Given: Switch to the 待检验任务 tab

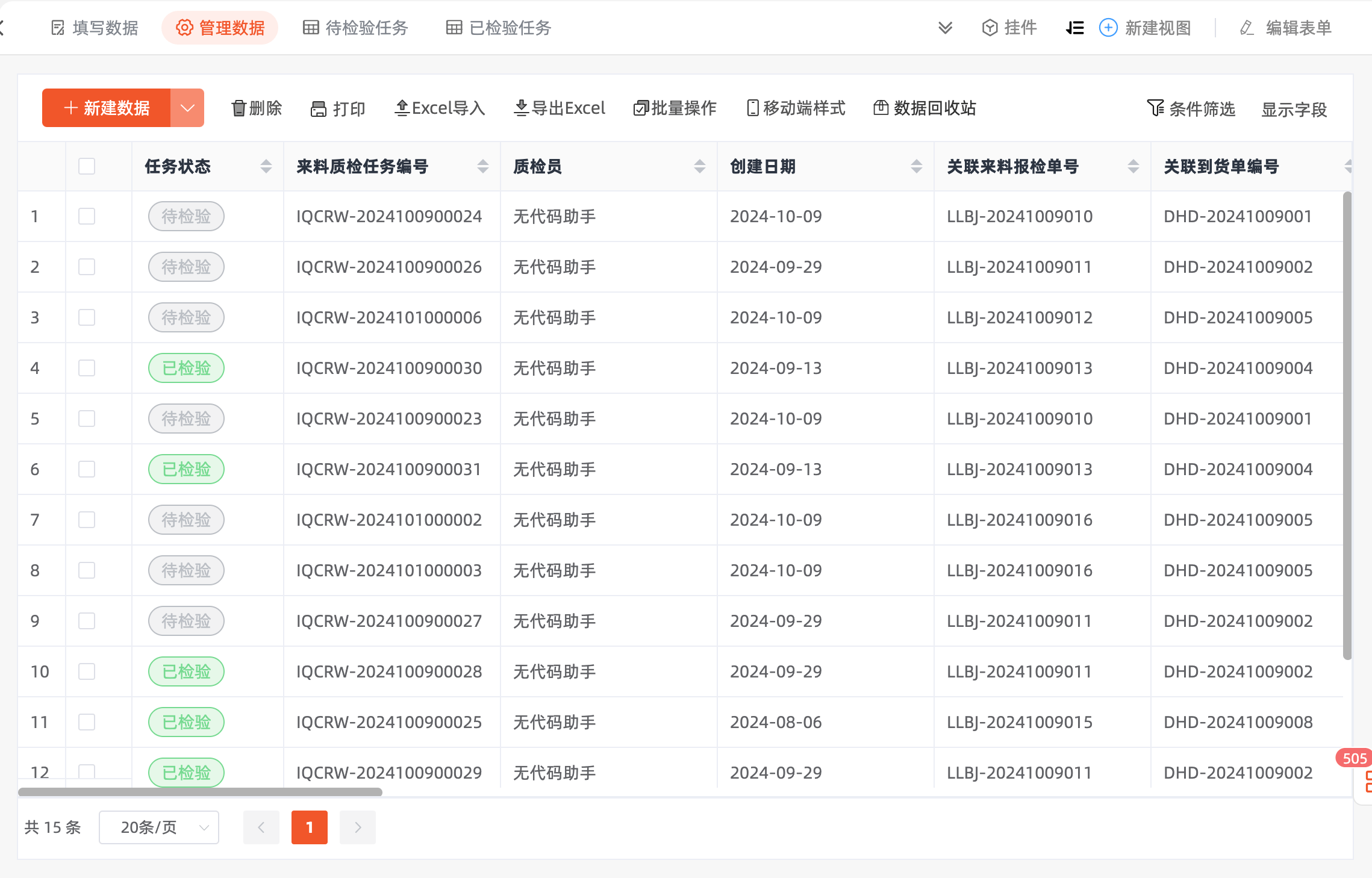Looking at the screenshot, I should (x=355, y=28).
